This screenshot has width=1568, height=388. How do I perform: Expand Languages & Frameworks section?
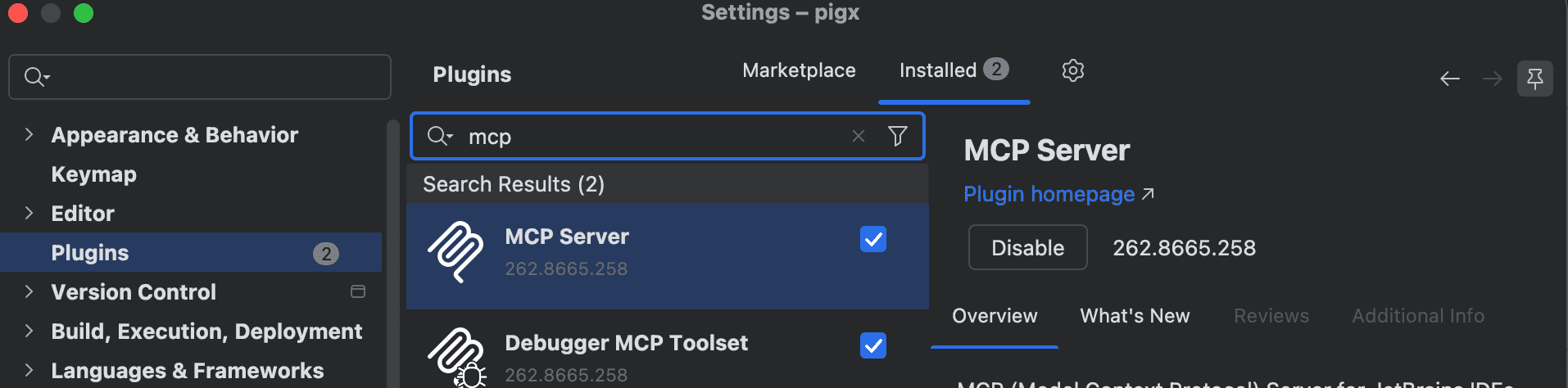pos(29,370)
